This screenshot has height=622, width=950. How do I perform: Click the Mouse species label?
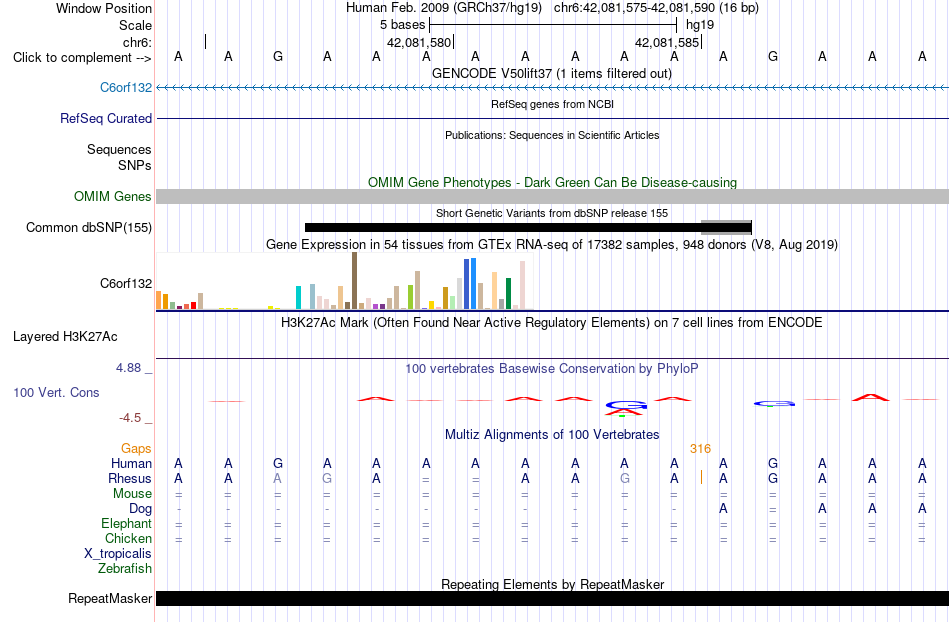[132, 494]
